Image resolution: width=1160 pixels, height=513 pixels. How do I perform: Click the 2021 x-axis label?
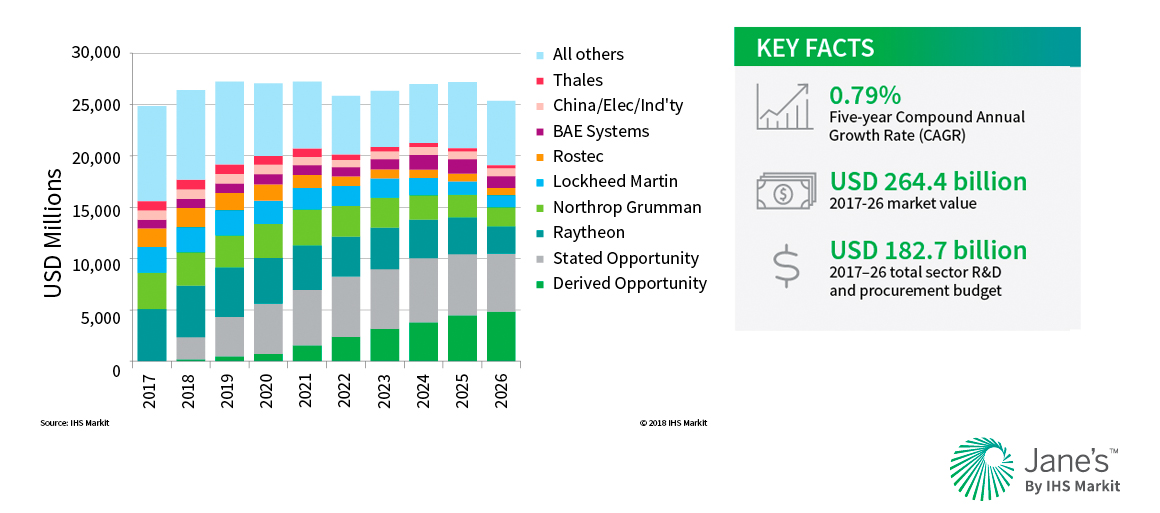tap(306, 393)
